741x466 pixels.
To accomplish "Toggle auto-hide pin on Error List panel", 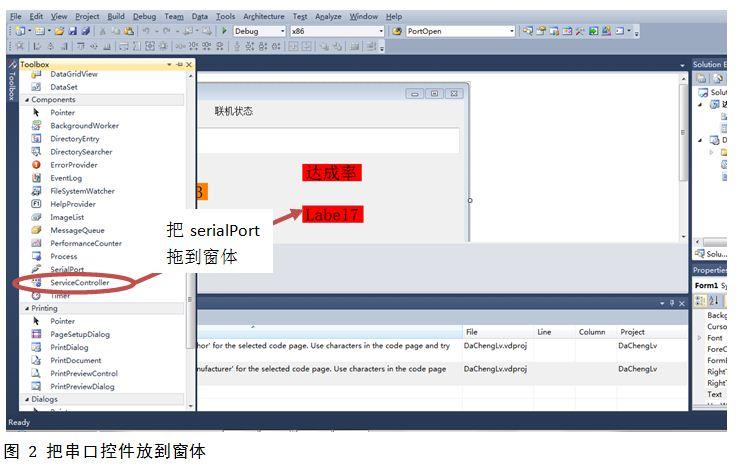I will click(672, 303).
